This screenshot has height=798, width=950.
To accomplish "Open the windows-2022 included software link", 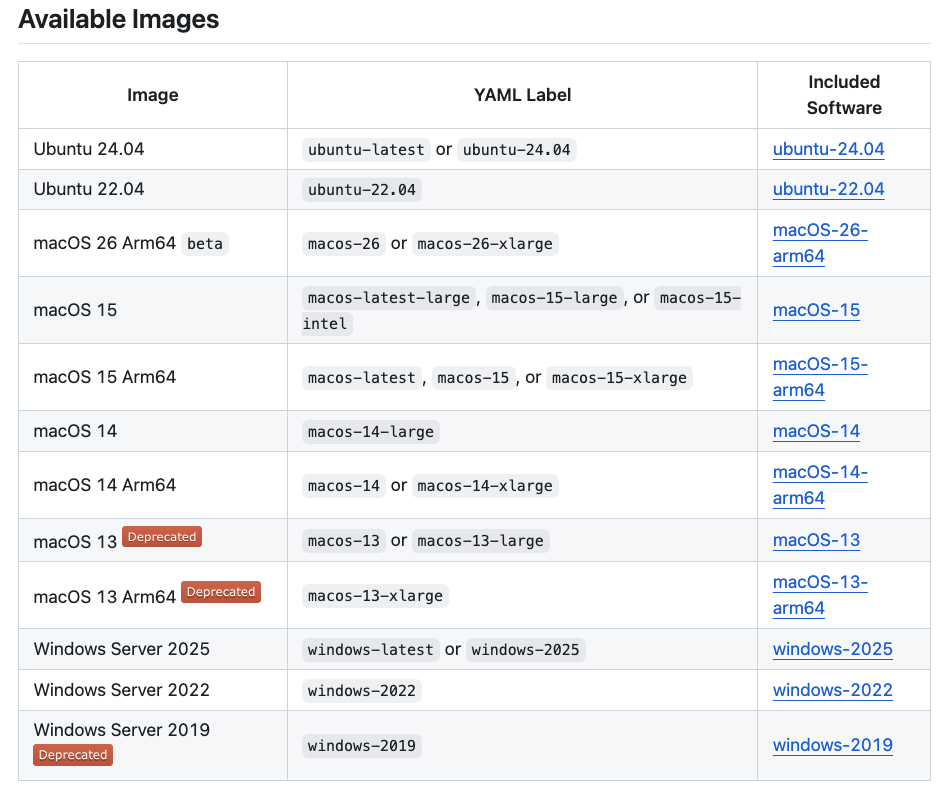I will (832, 690).
